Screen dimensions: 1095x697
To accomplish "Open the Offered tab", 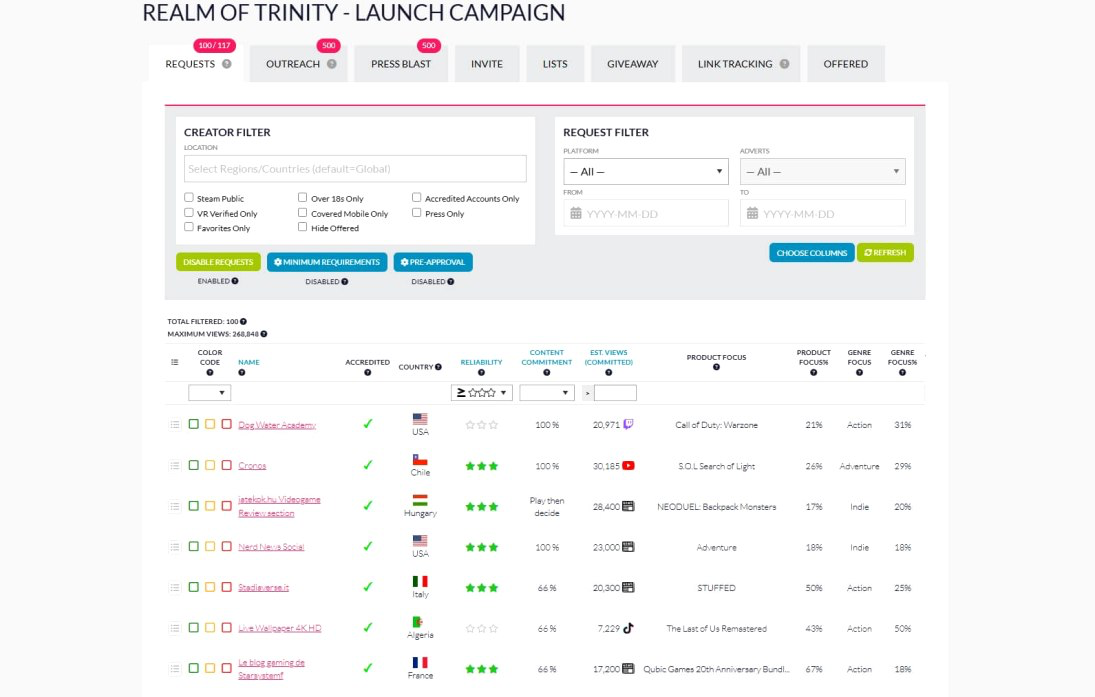I will (846, 64).
